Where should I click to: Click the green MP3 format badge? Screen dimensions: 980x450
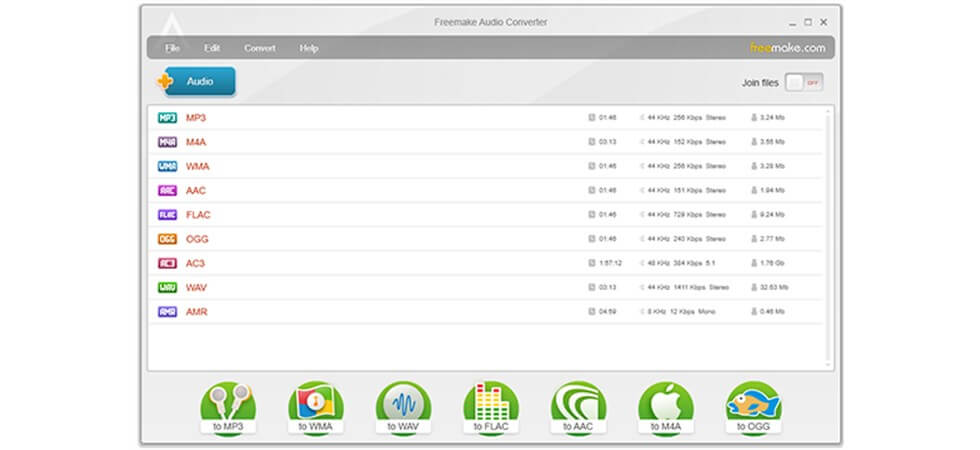(x=168, y=118)
